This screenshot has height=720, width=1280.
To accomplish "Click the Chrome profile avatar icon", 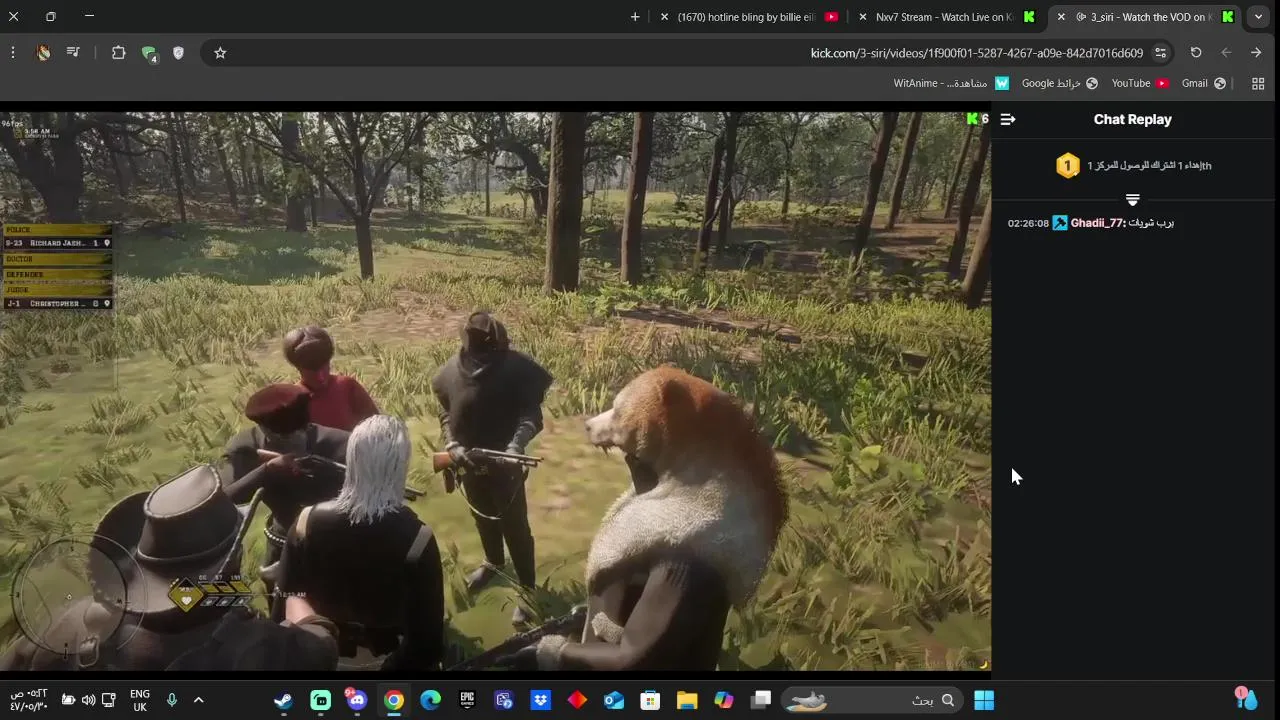I will pyautogui.click(x=44, y=53).
